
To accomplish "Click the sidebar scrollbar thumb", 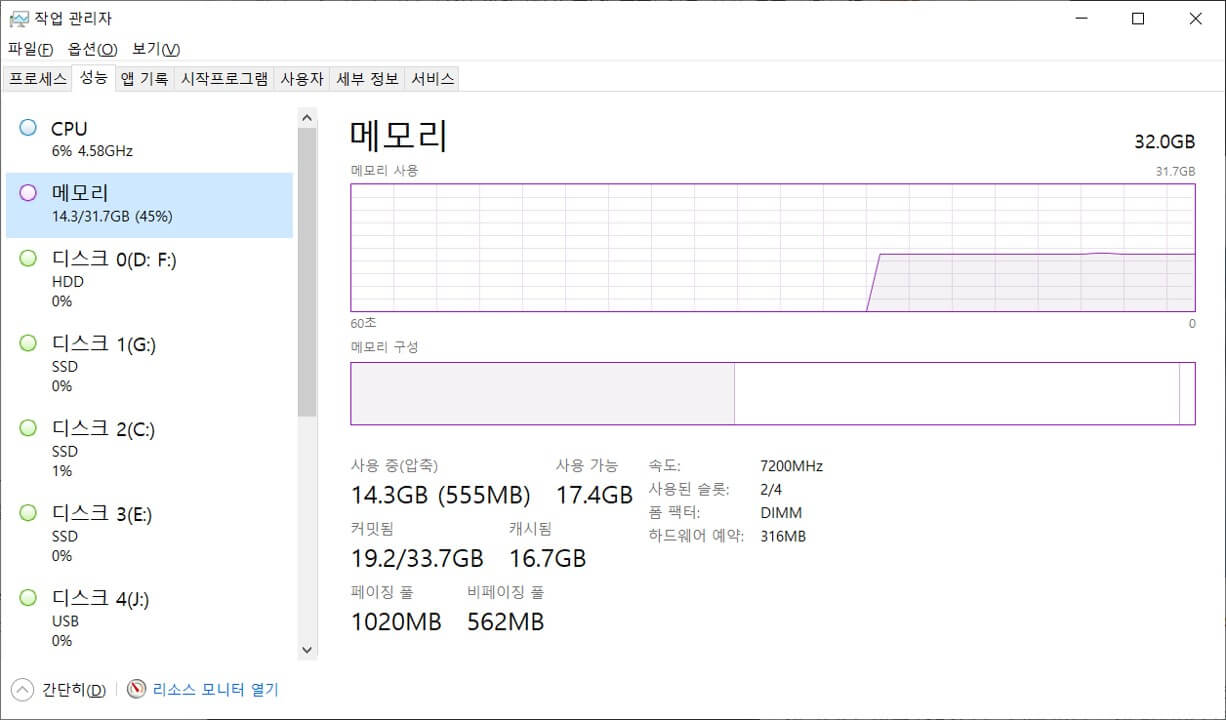I will 307,272.
